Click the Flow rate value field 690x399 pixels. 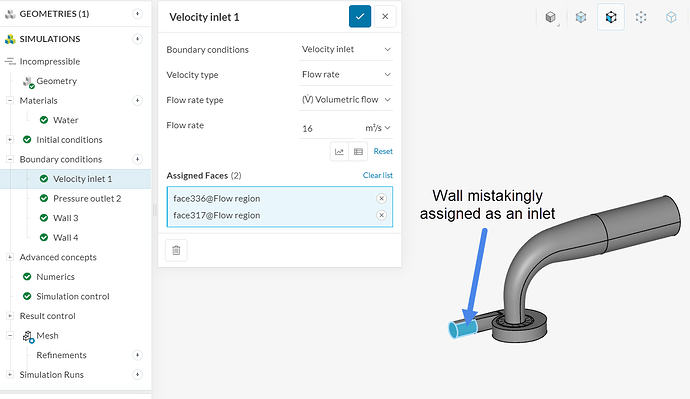[326, 128]
